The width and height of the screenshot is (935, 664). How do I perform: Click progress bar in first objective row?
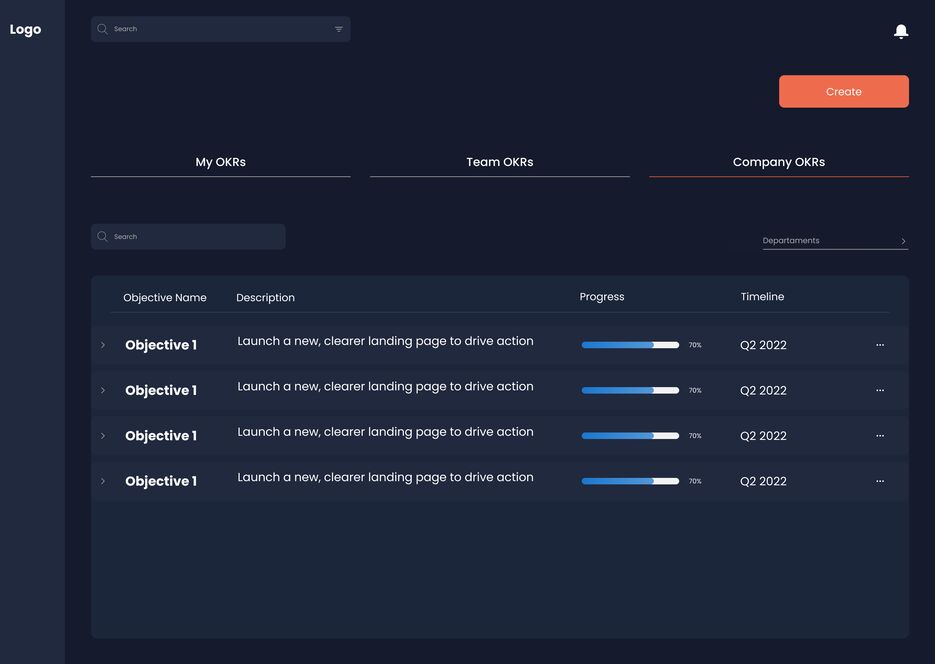tap(630, 345)
